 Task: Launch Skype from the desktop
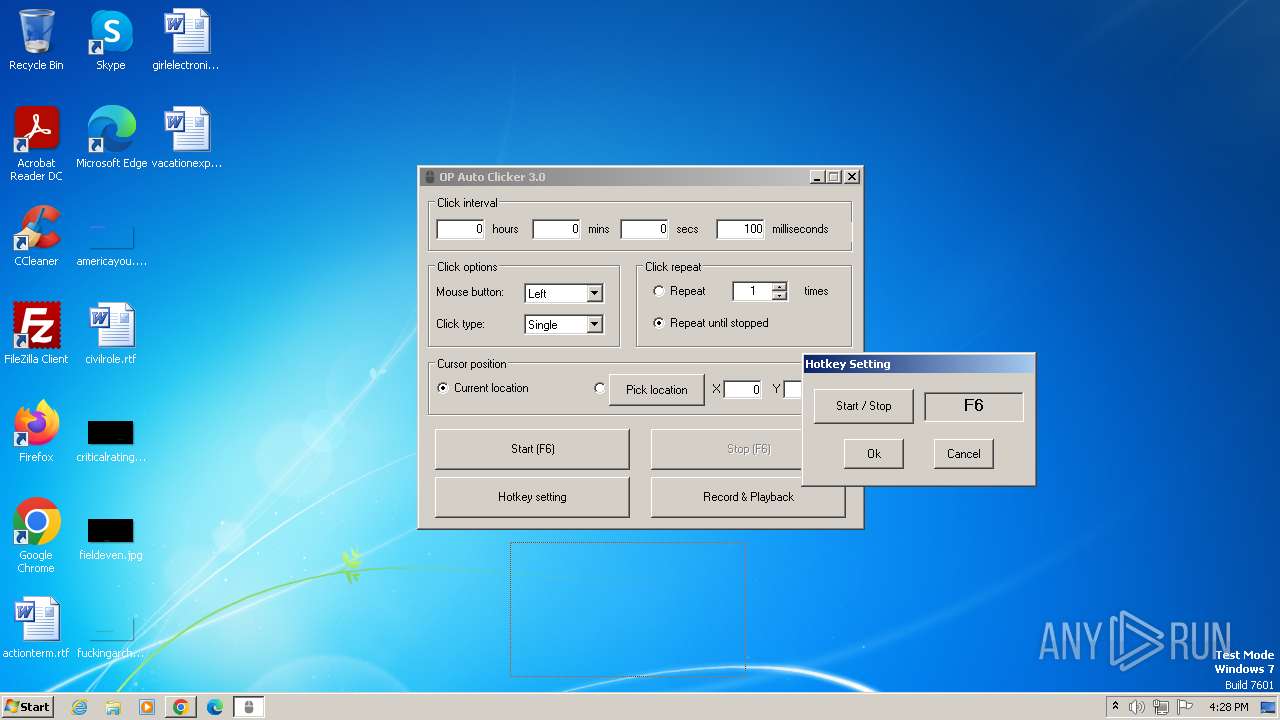(x=110, y=40)
